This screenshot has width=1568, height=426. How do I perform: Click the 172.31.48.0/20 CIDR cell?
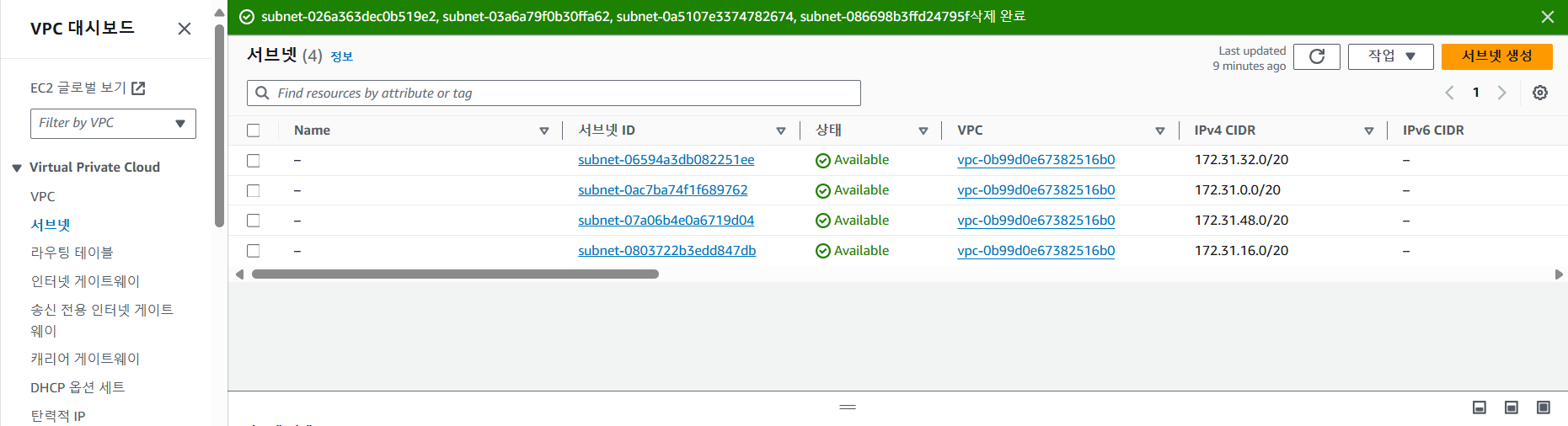(x=1241, y=221)
